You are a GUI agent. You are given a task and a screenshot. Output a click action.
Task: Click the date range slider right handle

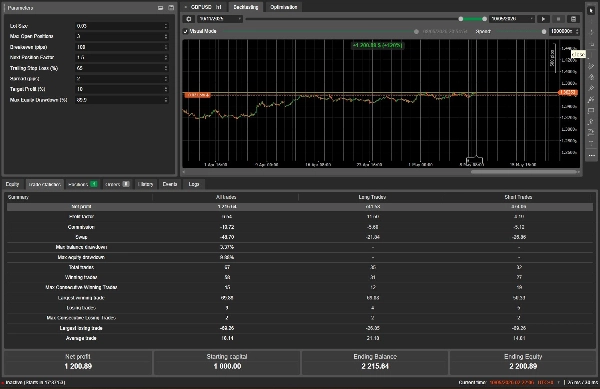pyautogui.click(x=484, y=19)
